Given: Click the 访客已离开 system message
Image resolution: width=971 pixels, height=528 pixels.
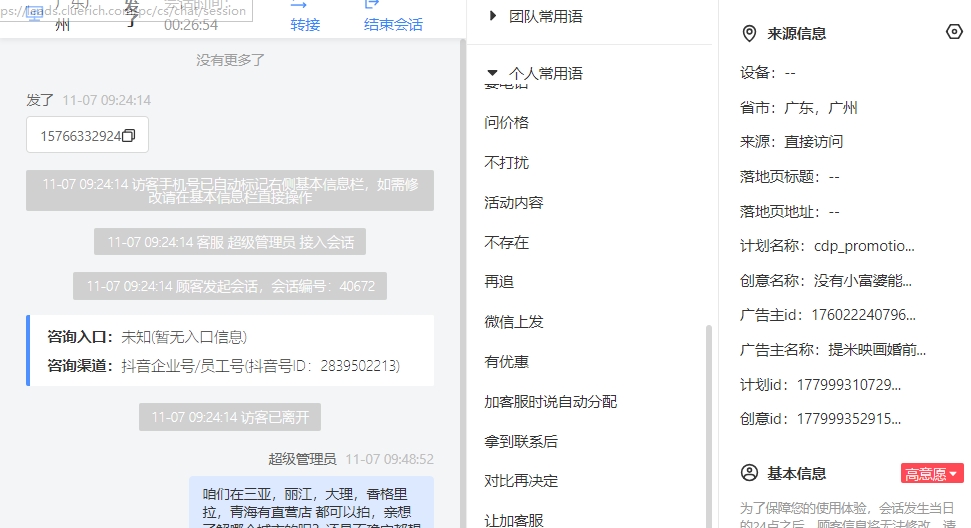Looking at the screenshot, I should point(230,417).
